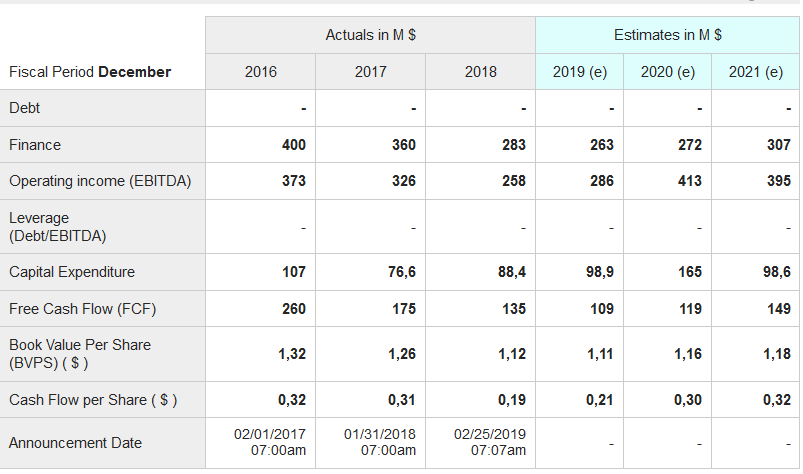This screenshot has height=474, width=803.
Task: Select the 2017 column header
Action: coord(370,72)
